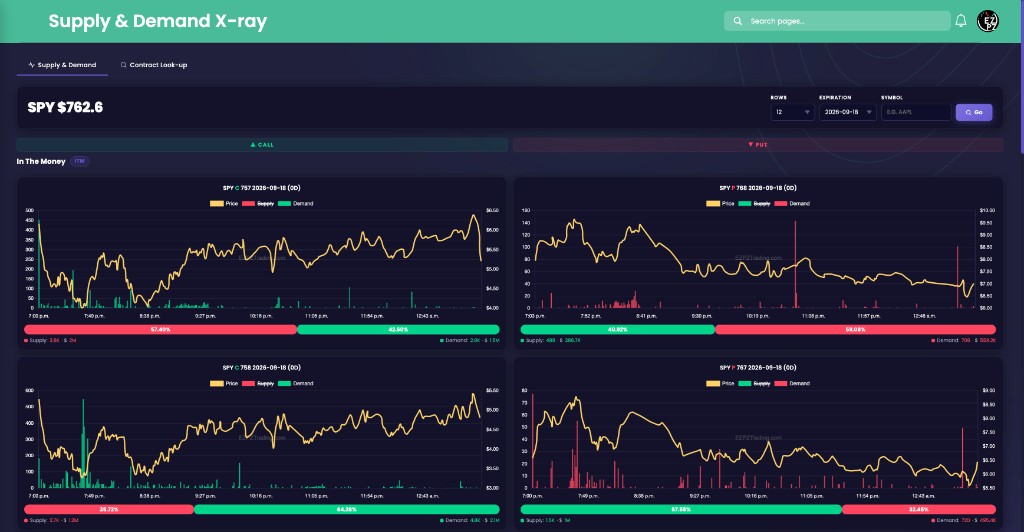1024x532 pixels.
Task: Open the EZPZ user profile avatar
Action: pos(987,21)
